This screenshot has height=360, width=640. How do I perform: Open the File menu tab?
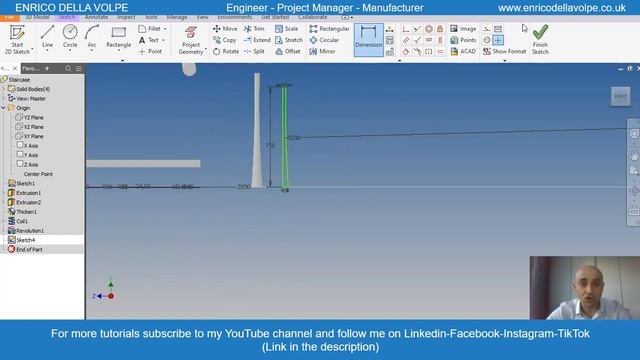tap(10, 17)
